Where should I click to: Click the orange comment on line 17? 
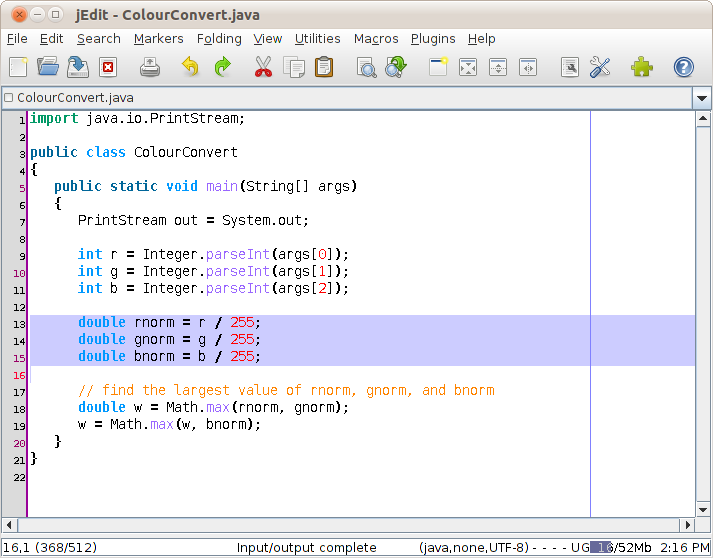[286, 391]
